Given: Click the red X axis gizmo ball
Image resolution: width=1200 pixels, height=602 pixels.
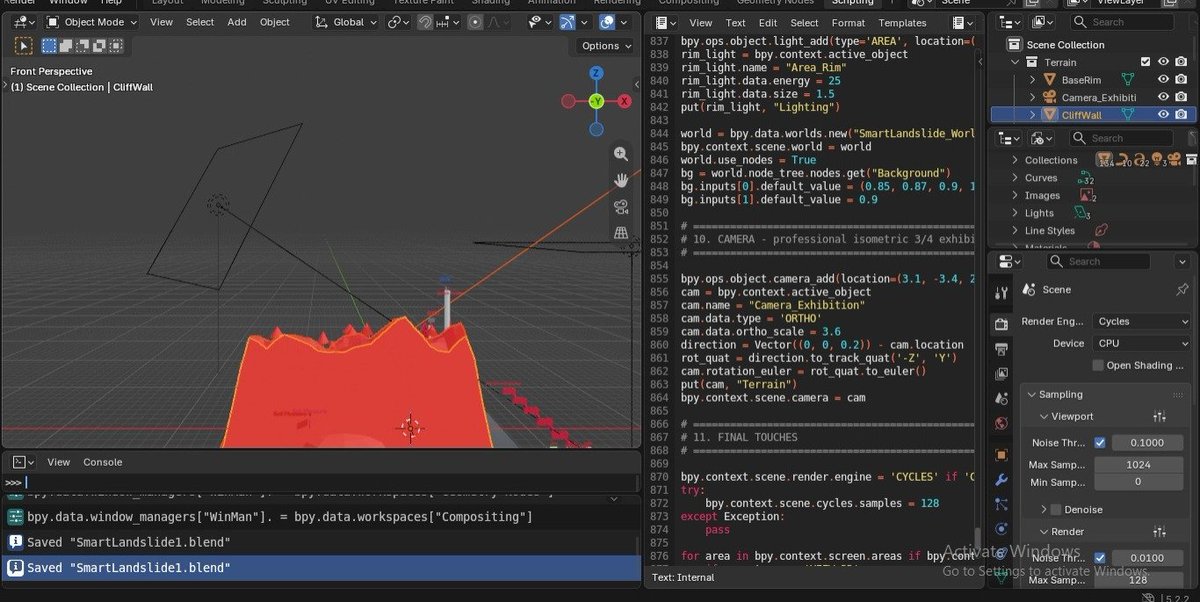Looking at the screenshot, I should click(x=625, y=101).
